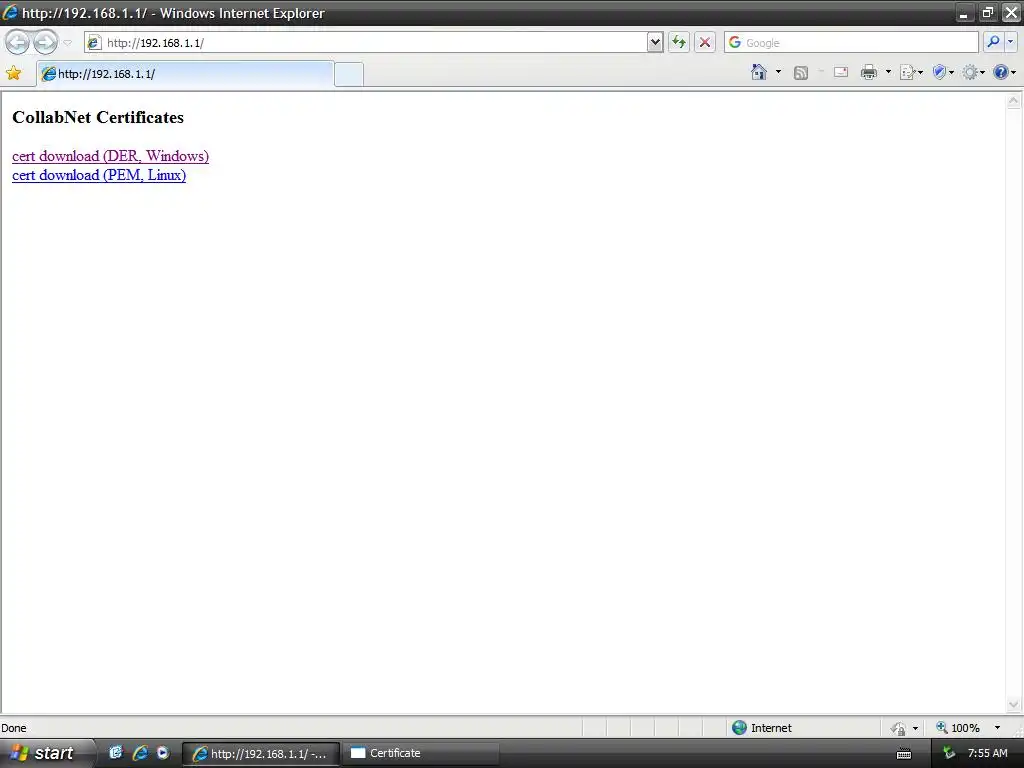Open a new blank tab
1024x768 pixels.
point(349,74)
